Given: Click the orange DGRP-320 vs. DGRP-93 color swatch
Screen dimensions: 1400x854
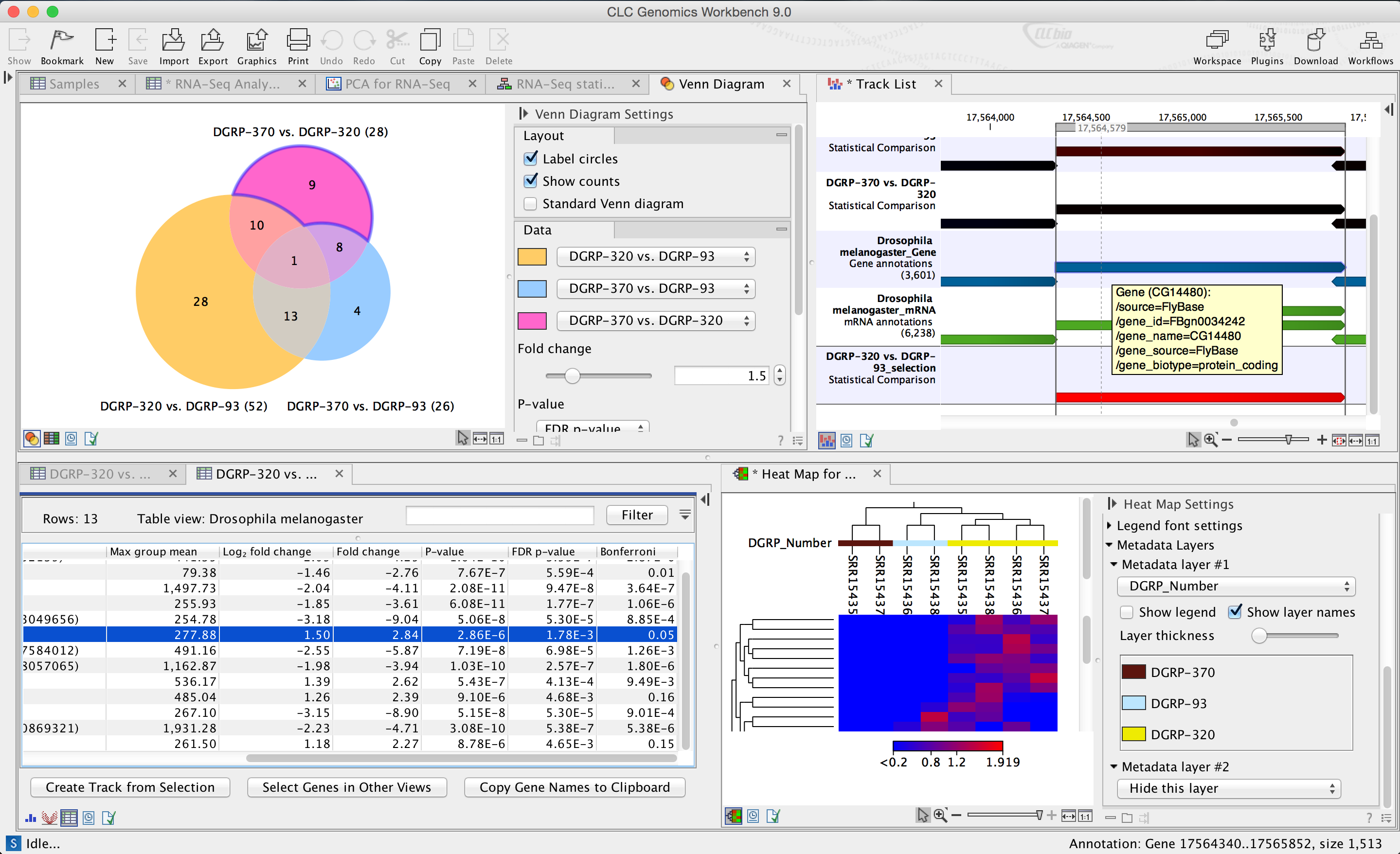Looking at the screenshot, I should [x=532, y=256].
